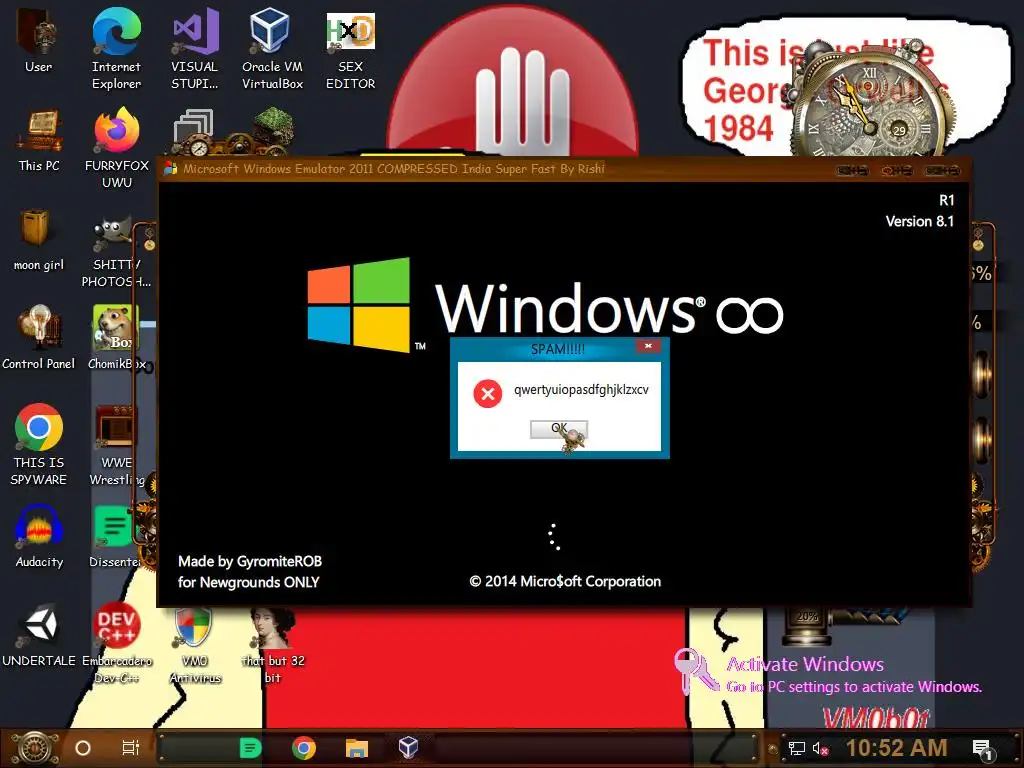
Task: Click the muted volume tray icon
Action: (x=820, y=748)
